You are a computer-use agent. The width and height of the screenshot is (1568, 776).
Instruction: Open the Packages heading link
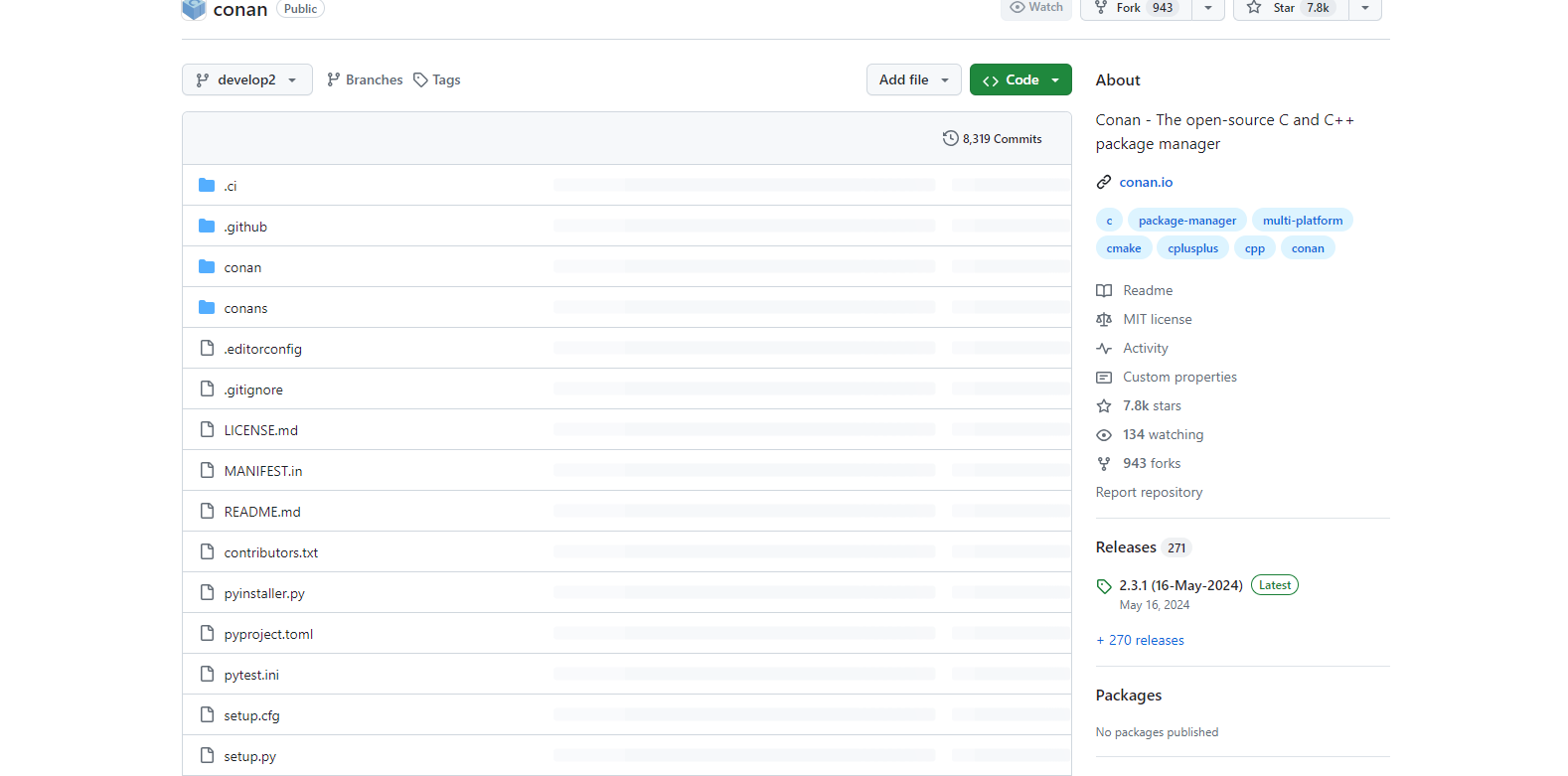(x=1129, y=696)
